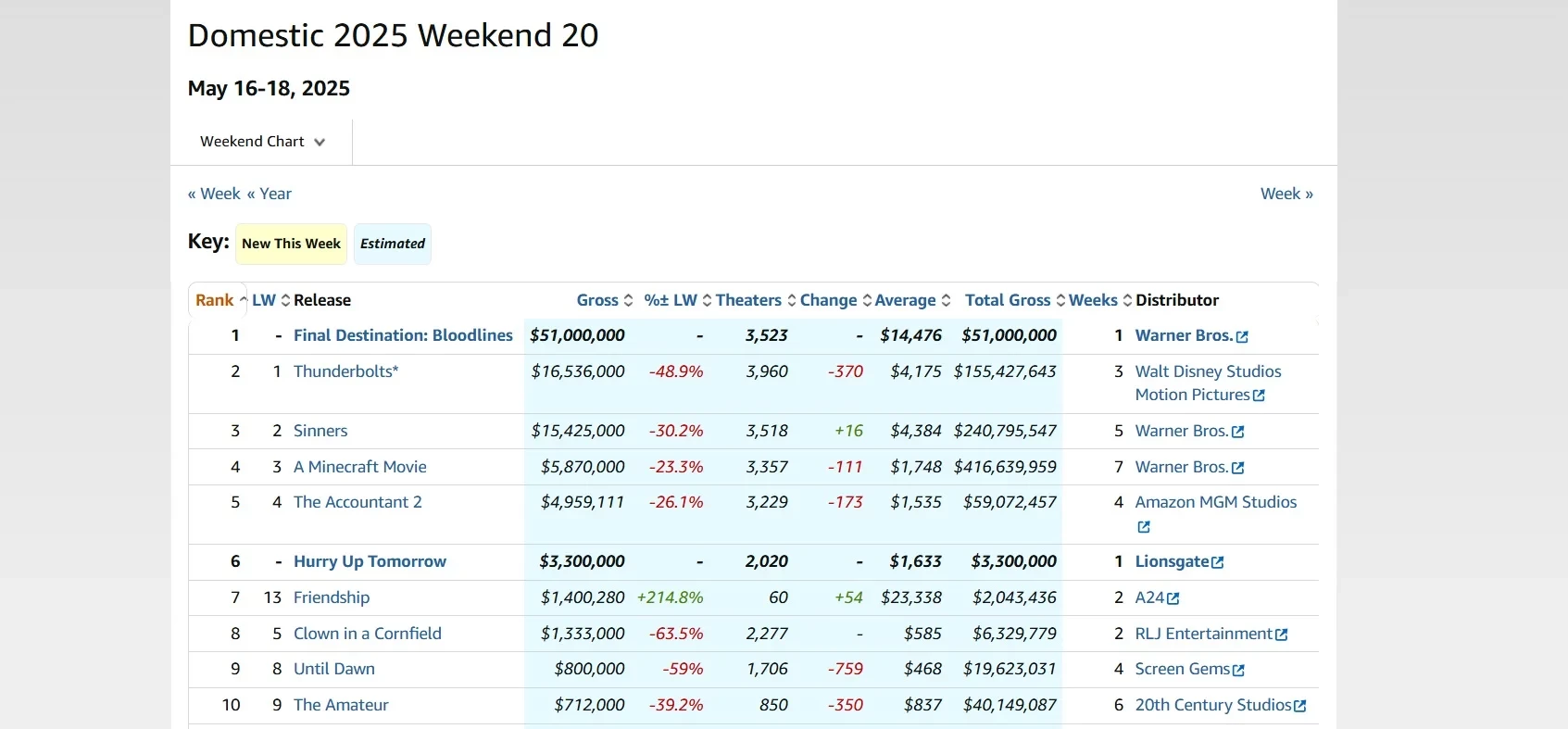Click external link icon next to A24

tap(1173, 598)
